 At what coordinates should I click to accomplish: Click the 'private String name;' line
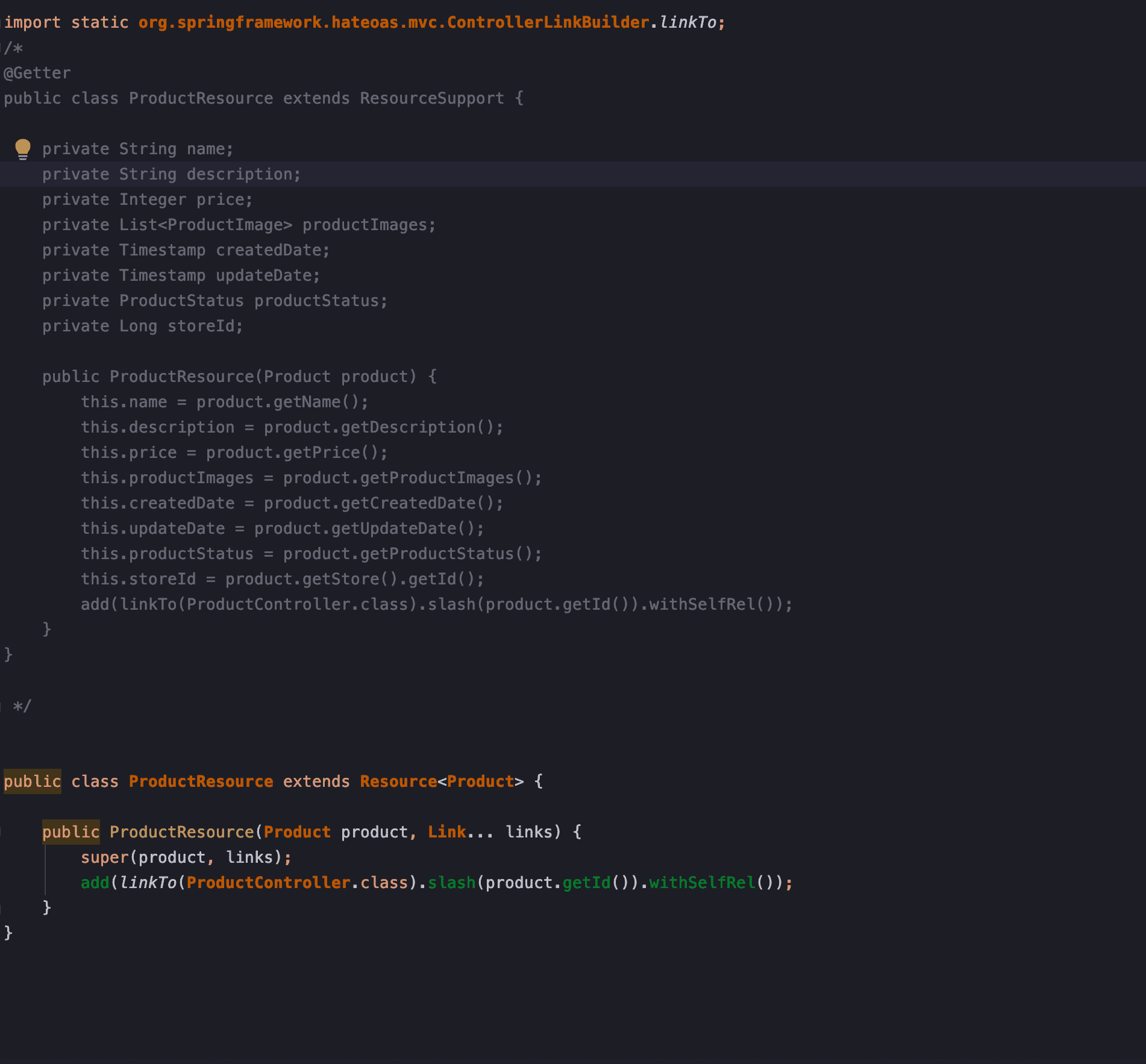(137, 149)
